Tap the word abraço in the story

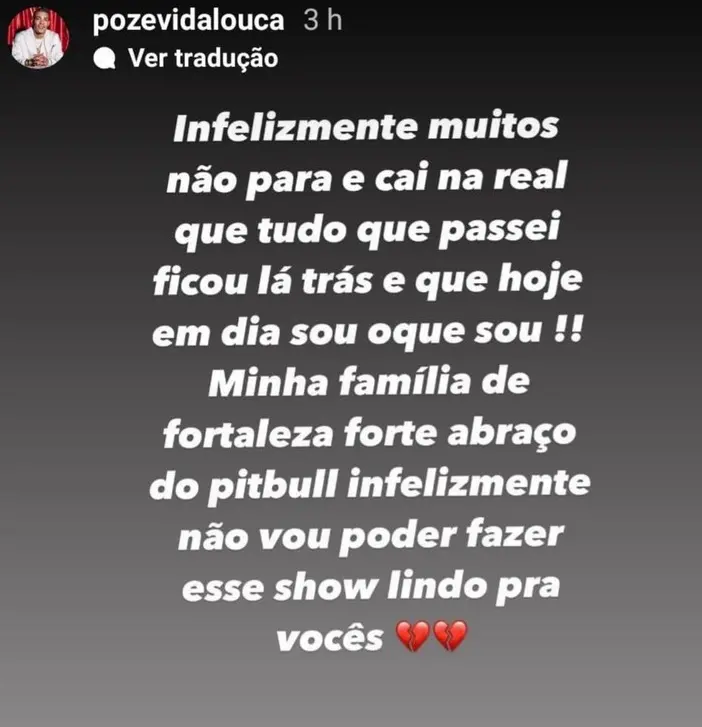click(512, 435)
